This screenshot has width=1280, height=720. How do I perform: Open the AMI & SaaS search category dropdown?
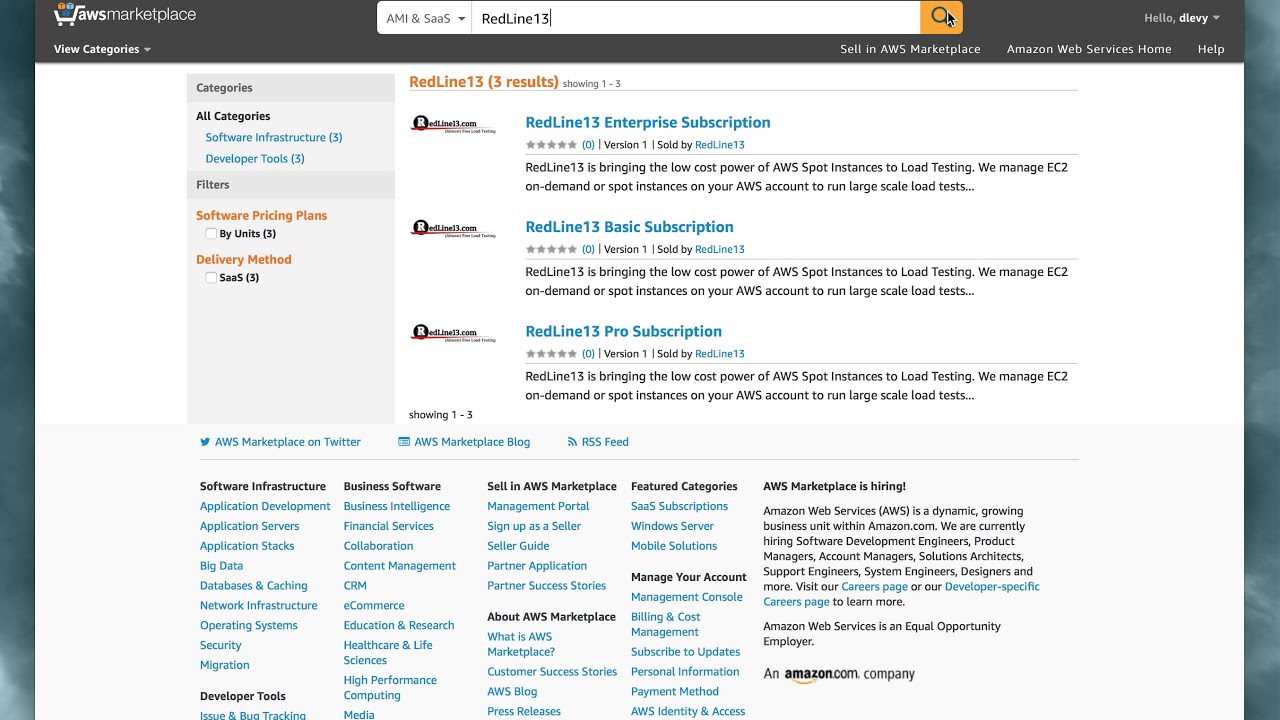point(425,18)
